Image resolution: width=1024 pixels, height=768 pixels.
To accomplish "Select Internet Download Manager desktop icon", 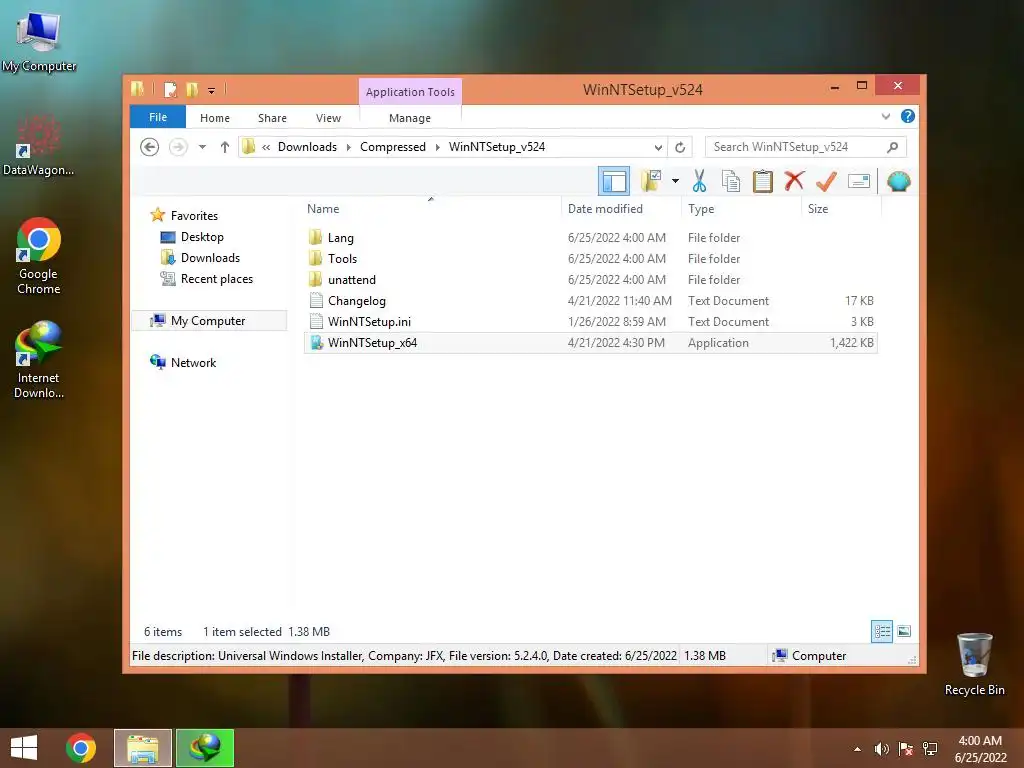I will point(39,359).
